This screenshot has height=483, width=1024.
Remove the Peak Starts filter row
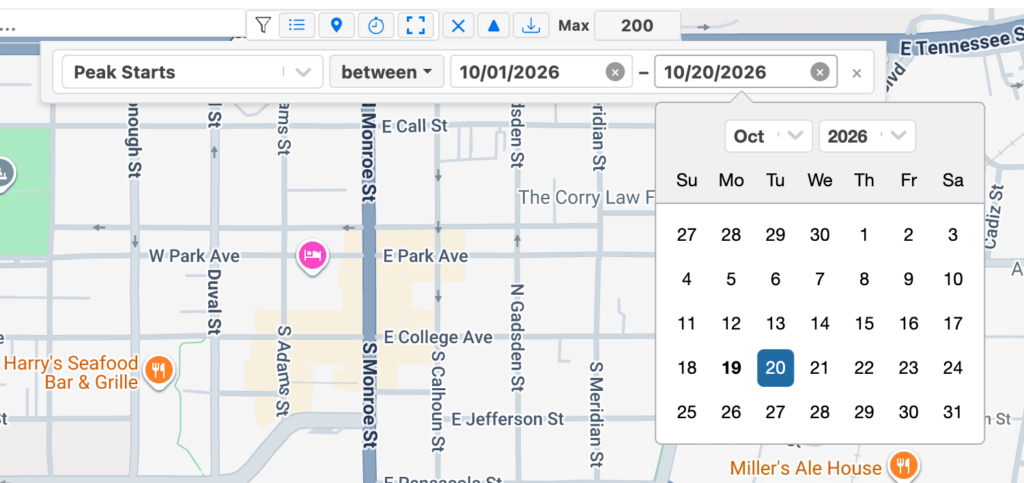pos(857,73)
